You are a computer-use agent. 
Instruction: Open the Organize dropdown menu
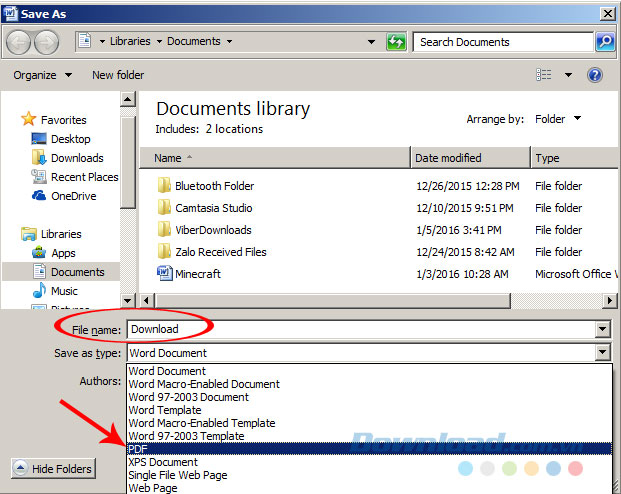tap(43, 75)
